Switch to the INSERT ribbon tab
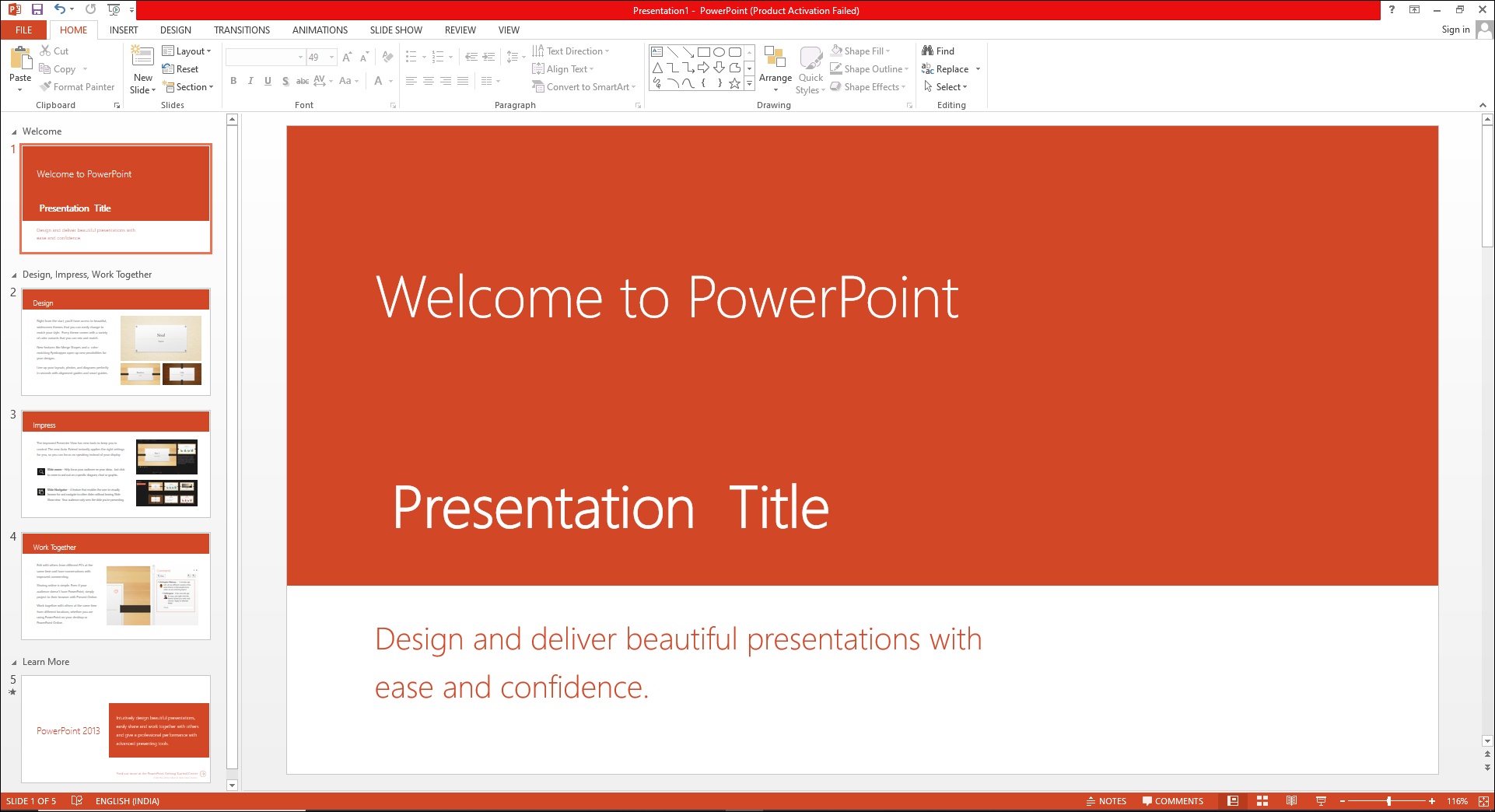 pos(124,30)
